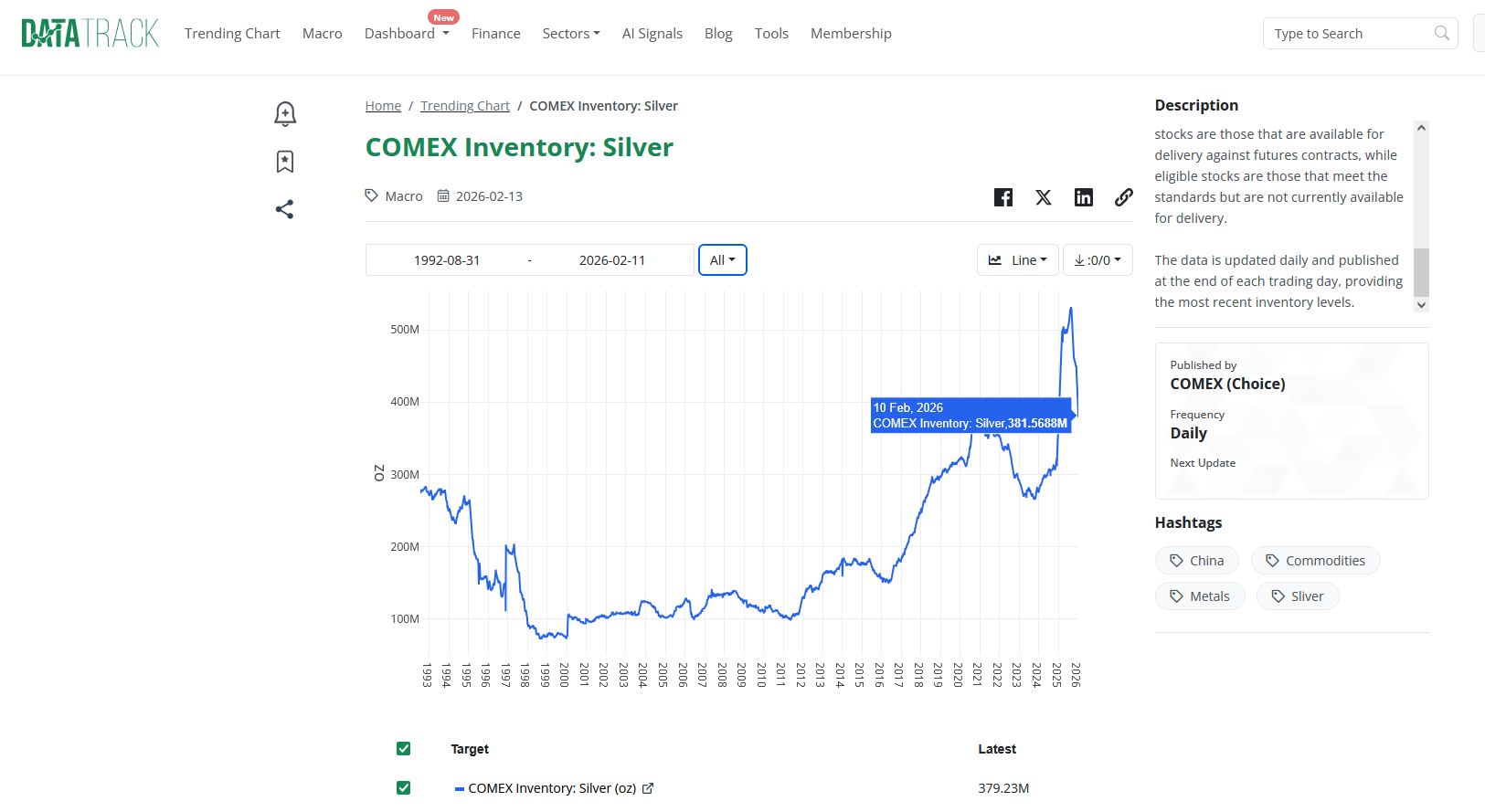Bookmark this chart with the star icon
This screenshot has height=812, width=1485.
pos(285,162)
